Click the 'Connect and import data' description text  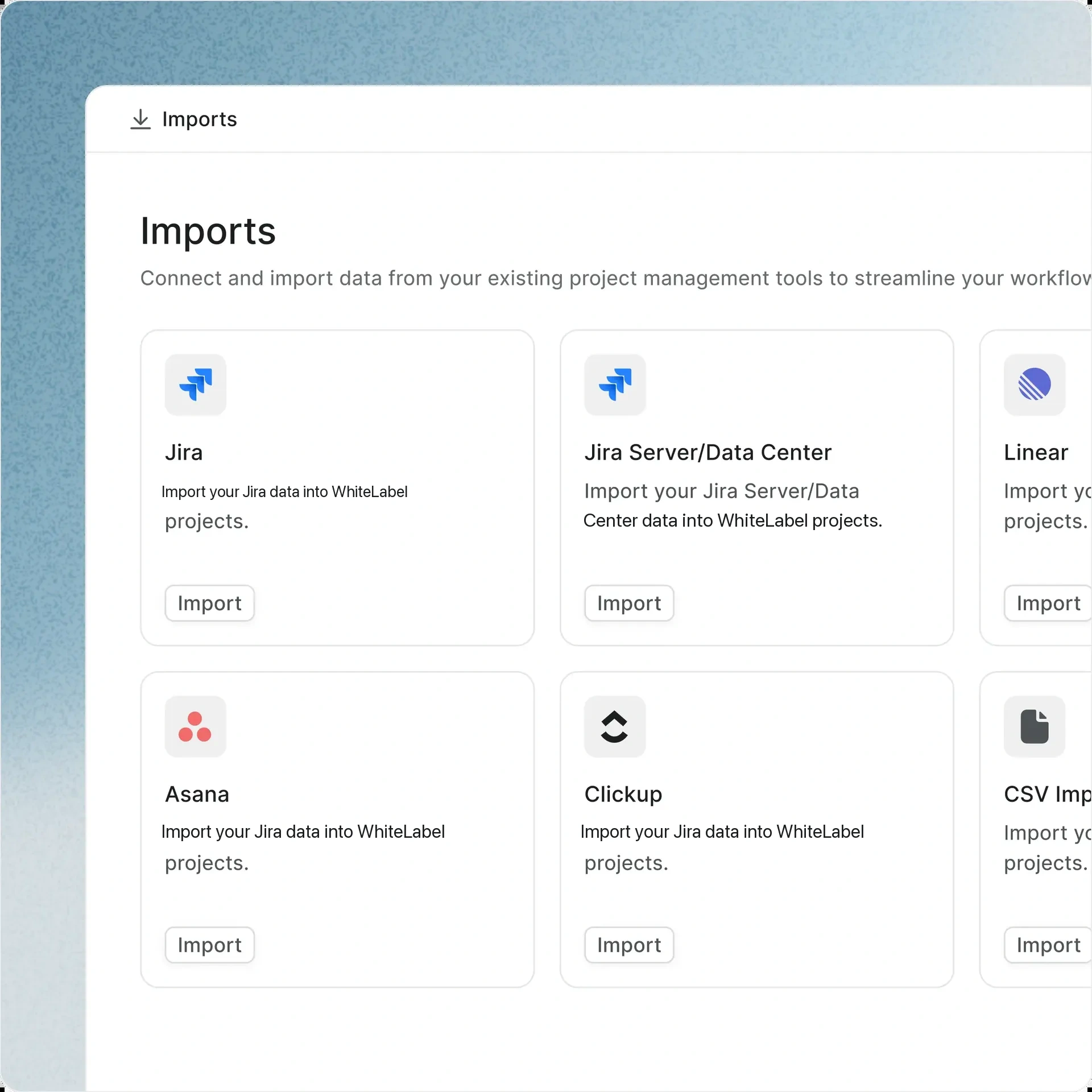[x=615, y=278]
